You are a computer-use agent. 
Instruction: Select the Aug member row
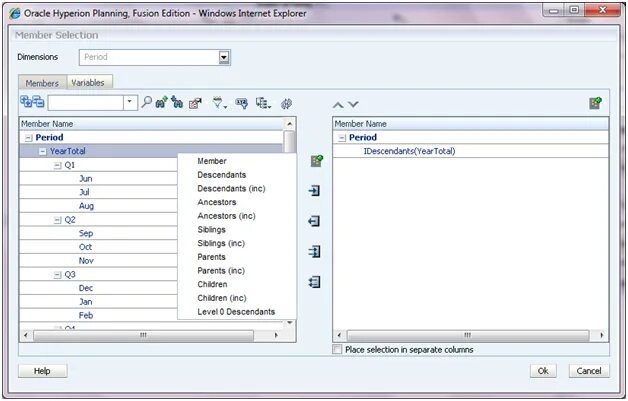[x=99, y=206]
